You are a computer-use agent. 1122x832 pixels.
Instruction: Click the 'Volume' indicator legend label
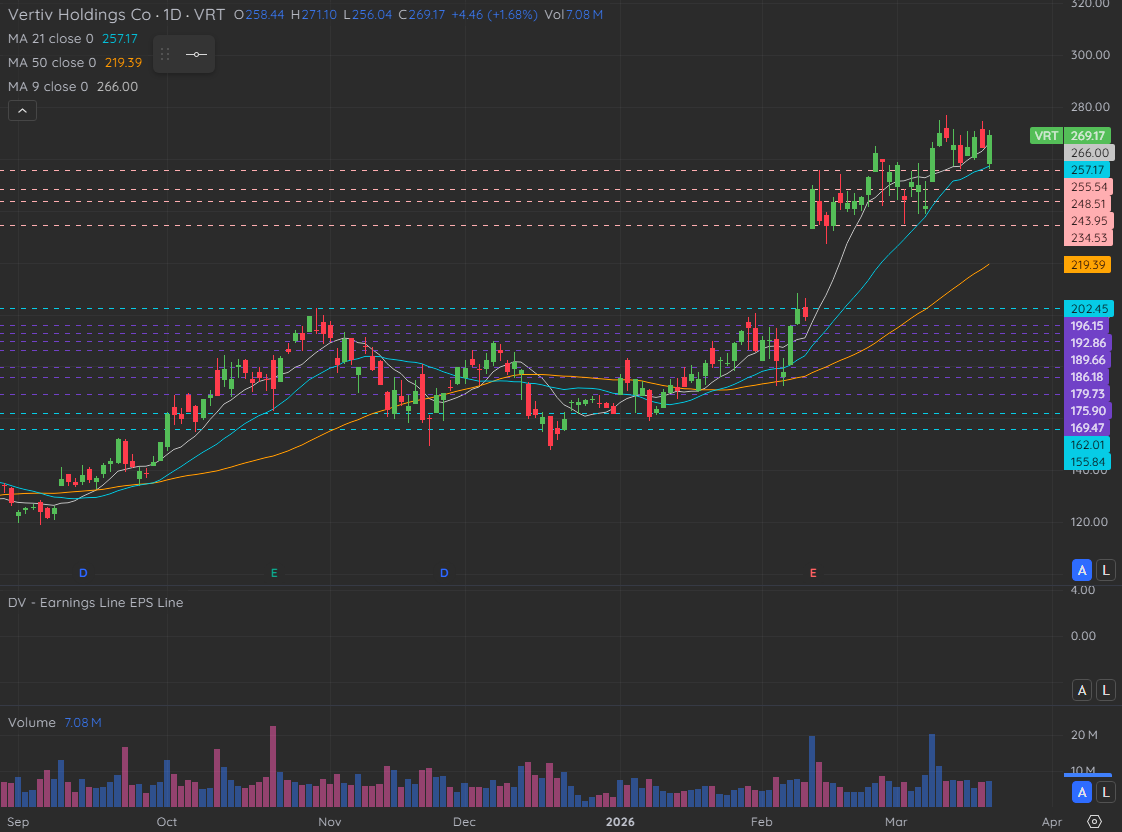point(31,723)
